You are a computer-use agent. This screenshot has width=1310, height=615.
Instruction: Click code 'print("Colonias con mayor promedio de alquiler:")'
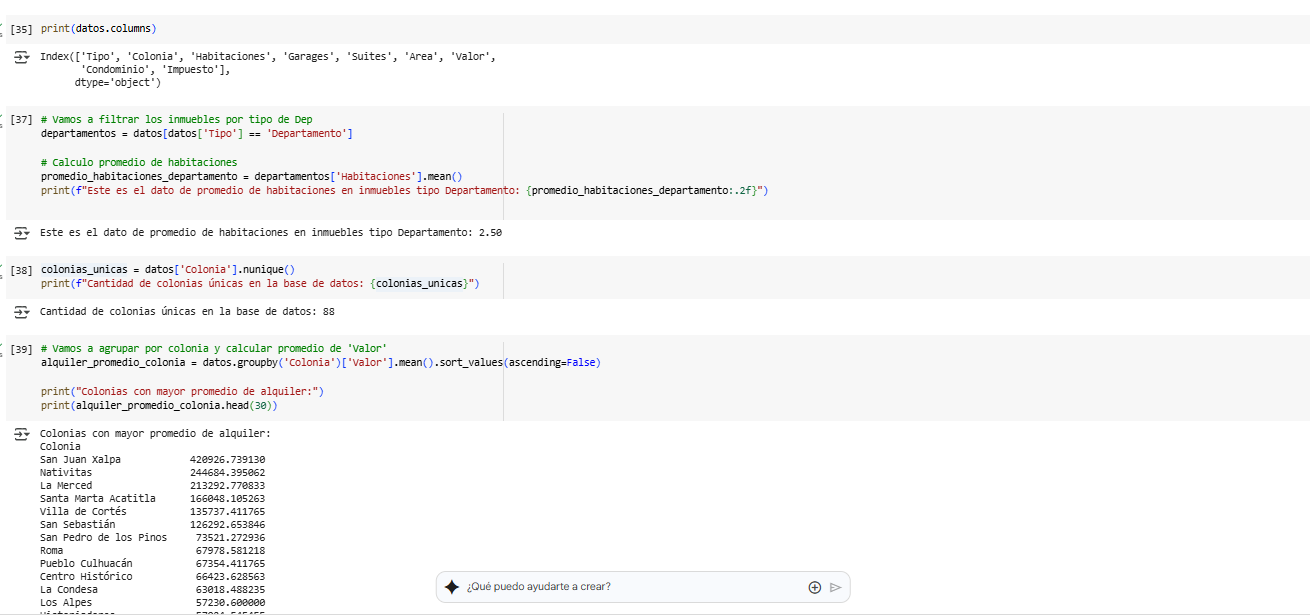[182, 391]
